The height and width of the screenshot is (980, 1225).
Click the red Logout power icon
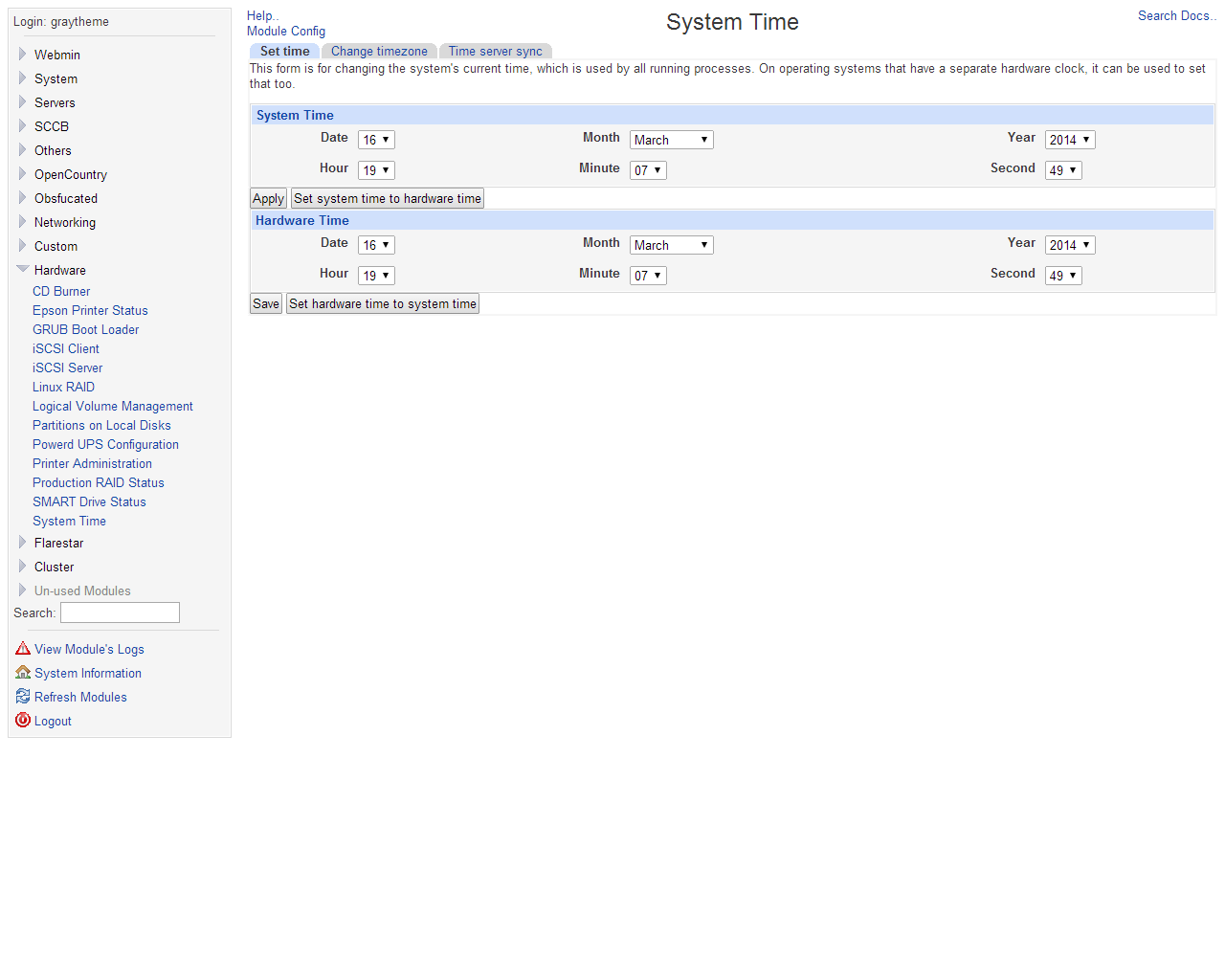click(x=23, y=721)
